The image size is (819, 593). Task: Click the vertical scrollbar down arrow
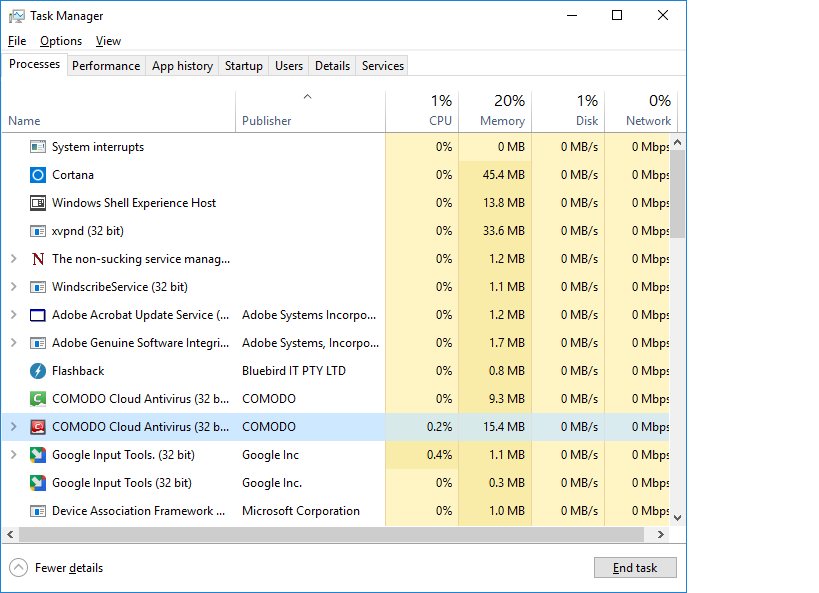tap(677, 518)
